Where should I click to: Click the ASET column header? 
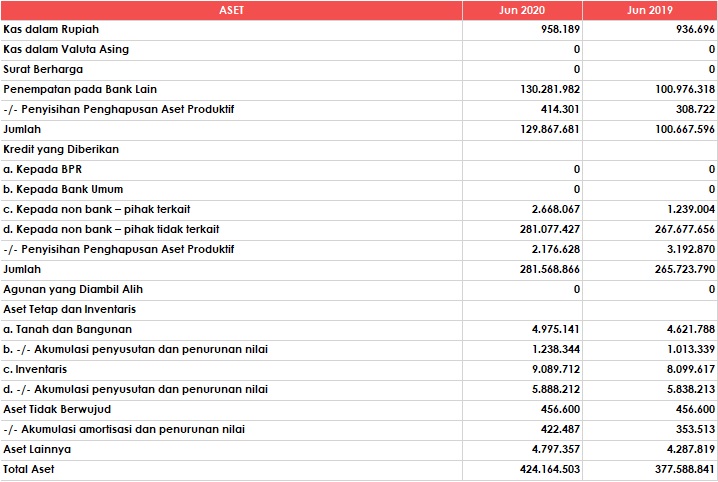231,10
